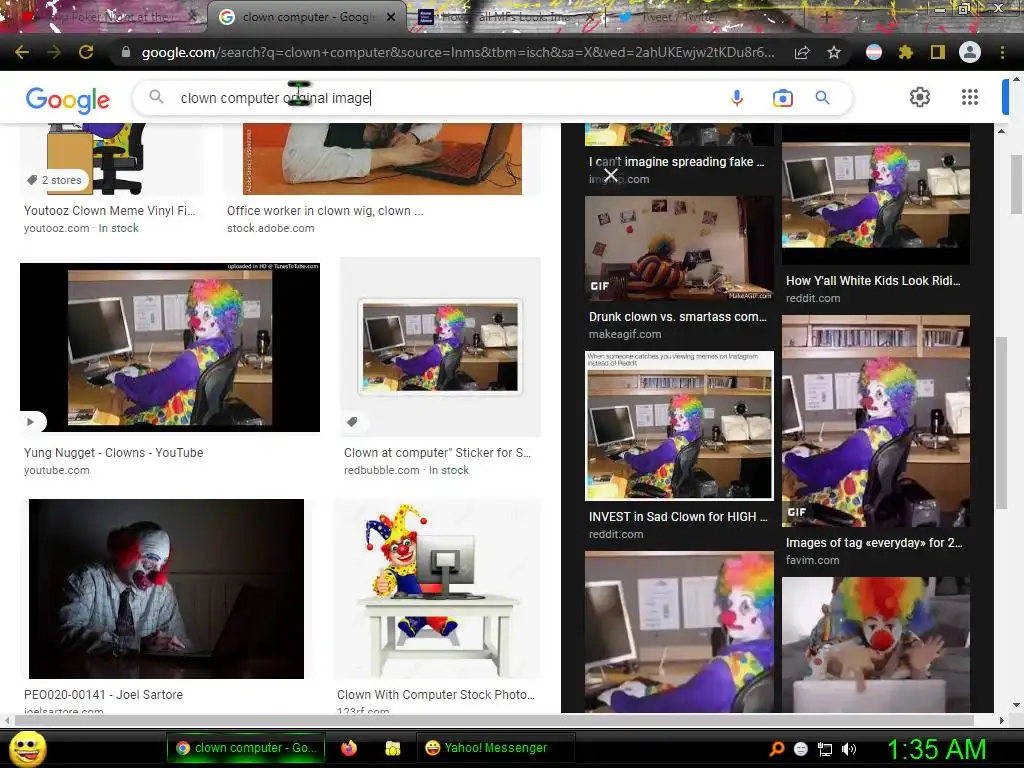Open the Extensions puzzle piece icon
1024x768 pixels.
tap(906, 52)
